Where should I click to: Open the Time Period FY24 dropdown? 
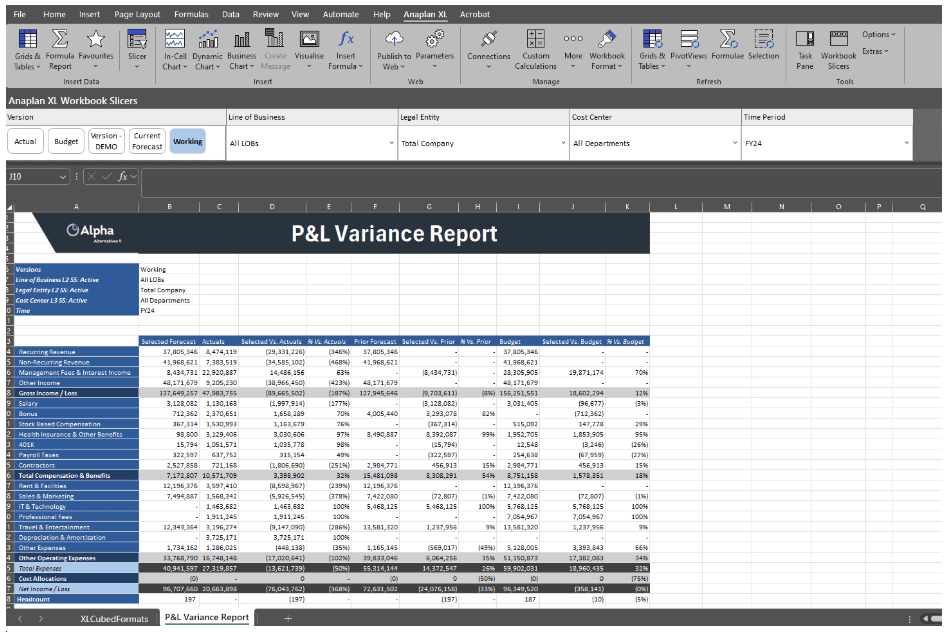click(x=826, y=143)
